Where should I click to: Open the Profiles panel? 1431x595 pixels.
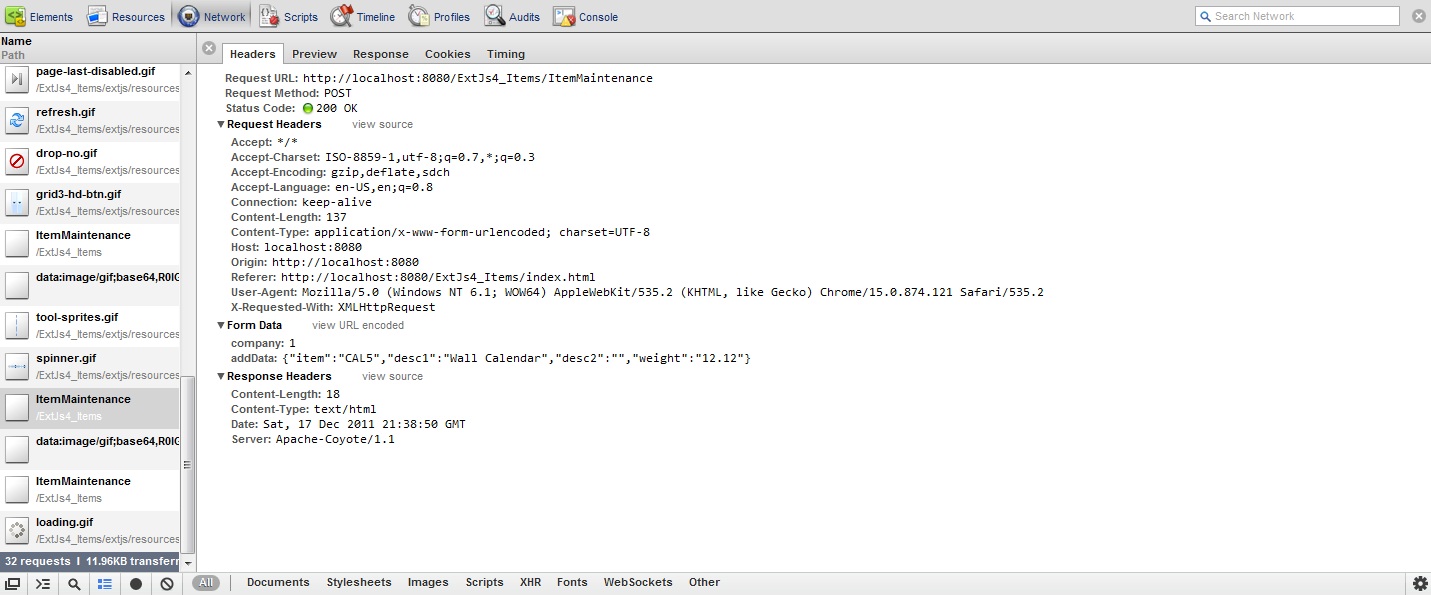tap(439, 16)
